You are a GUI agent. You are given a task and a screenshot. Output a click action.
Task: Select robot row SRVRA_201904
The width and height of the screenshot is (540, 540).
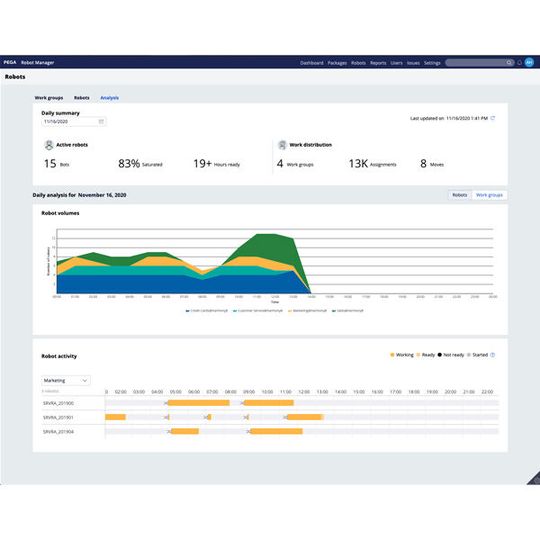pyautogui.click(x=58, y=432)
